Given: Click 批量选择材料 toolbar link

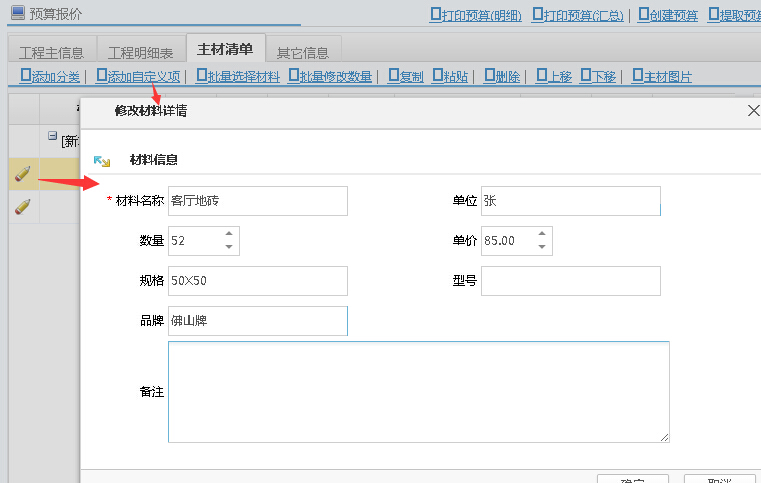Looking at the screenshot, I should [238, 76].
